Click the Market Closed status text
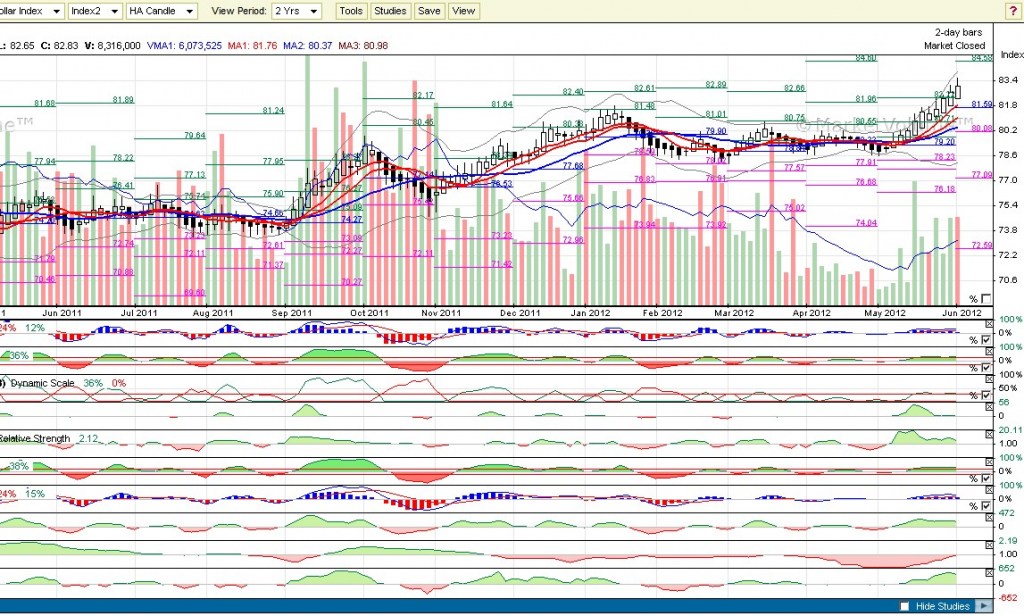This screenshot has width=1024, height=616. pyautogui.click(x=954, y=46)
